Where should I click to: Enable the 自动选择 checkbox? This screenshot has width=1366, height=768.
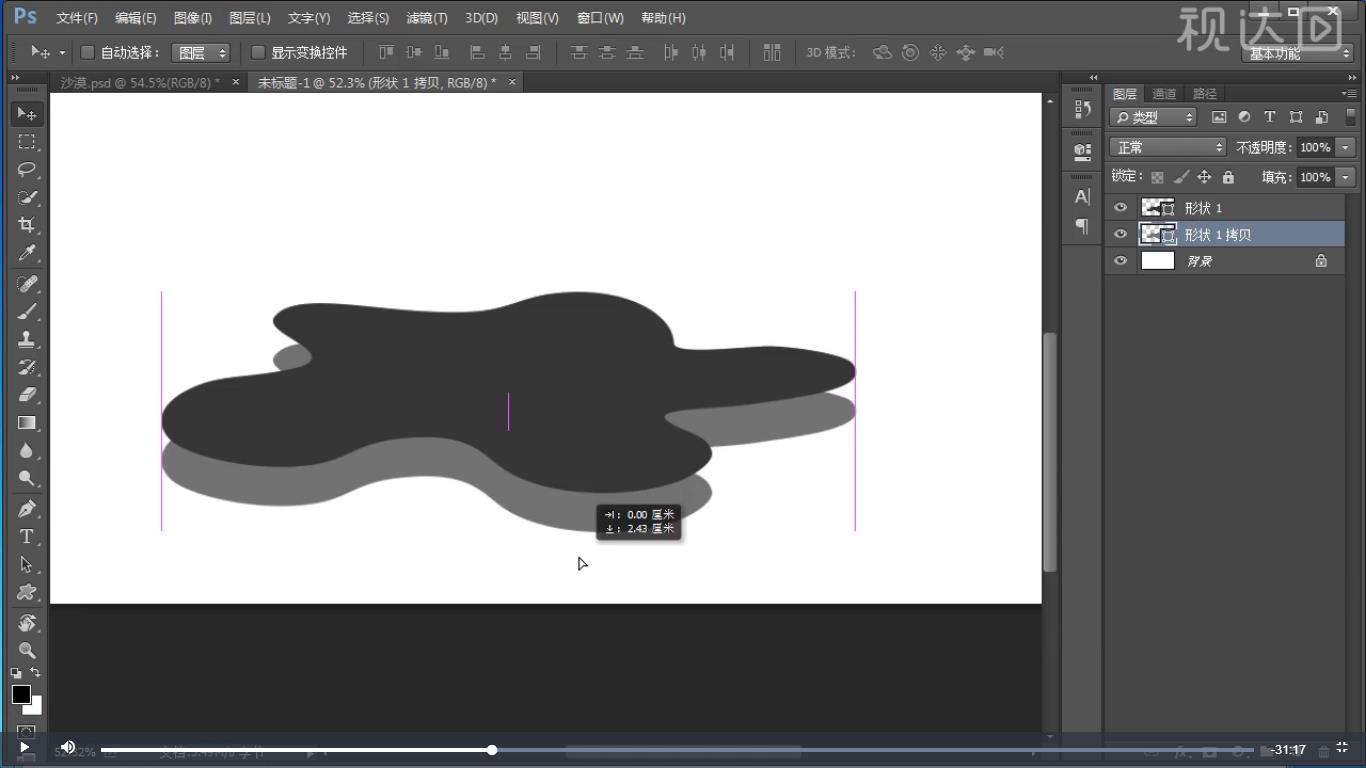87,52
